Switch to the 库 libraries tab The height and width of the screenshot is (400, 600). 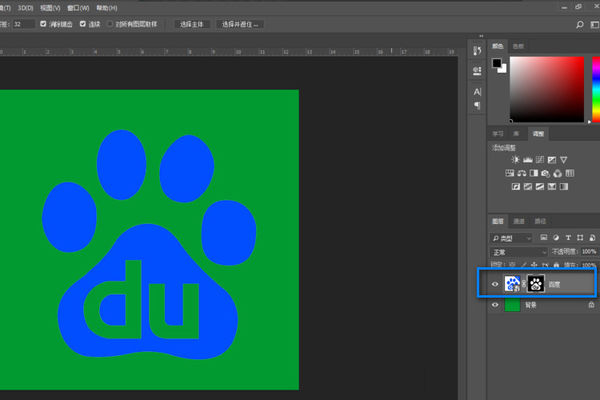click(516, 134)
